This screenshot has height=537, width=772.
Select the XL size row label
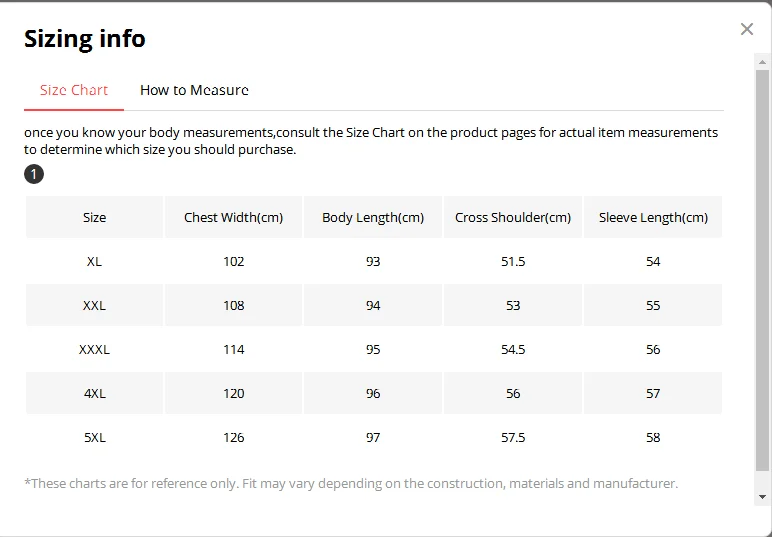(95, 261)
